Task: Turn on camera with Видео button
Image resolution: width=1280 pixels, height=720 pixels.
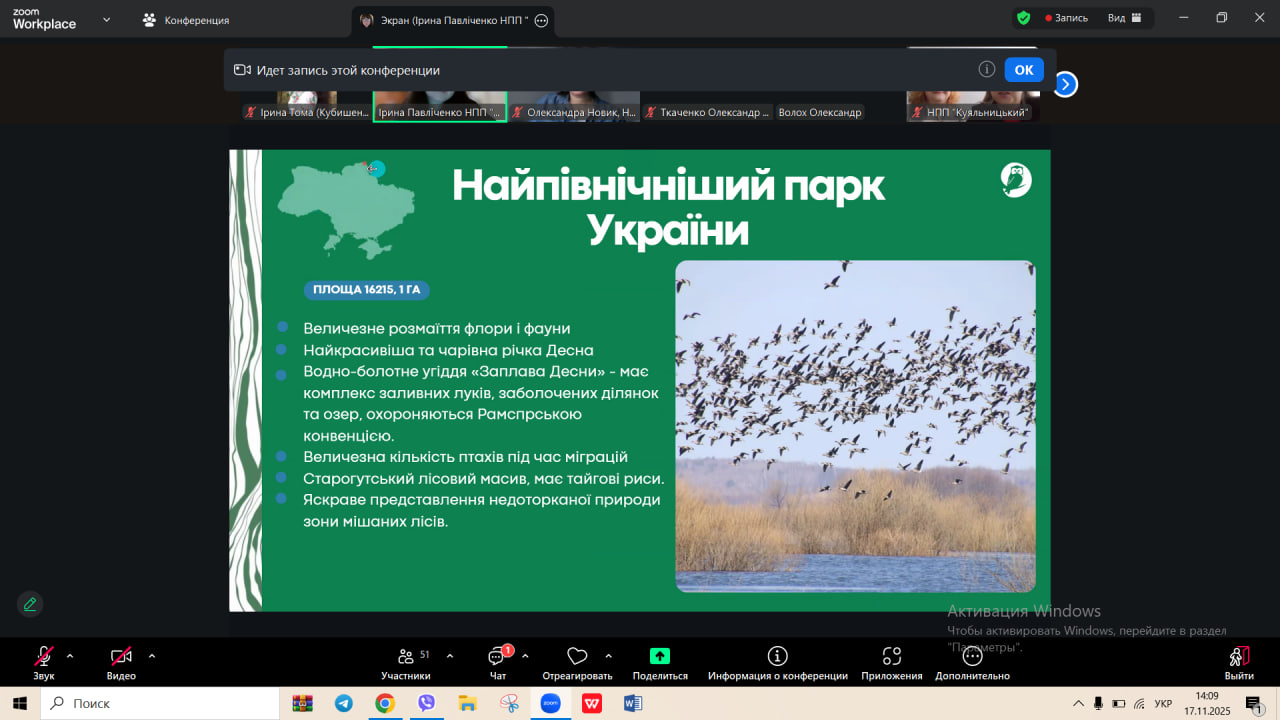Action: [121, 657]
